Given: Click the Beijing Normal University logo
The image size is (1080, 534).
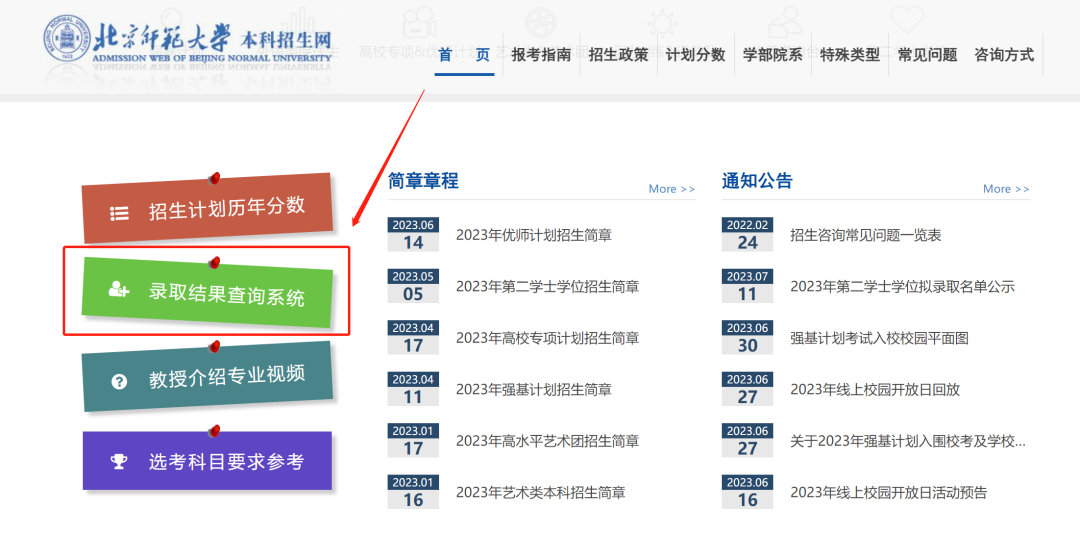Looking at the screenshot, I should tap(189, 41).
